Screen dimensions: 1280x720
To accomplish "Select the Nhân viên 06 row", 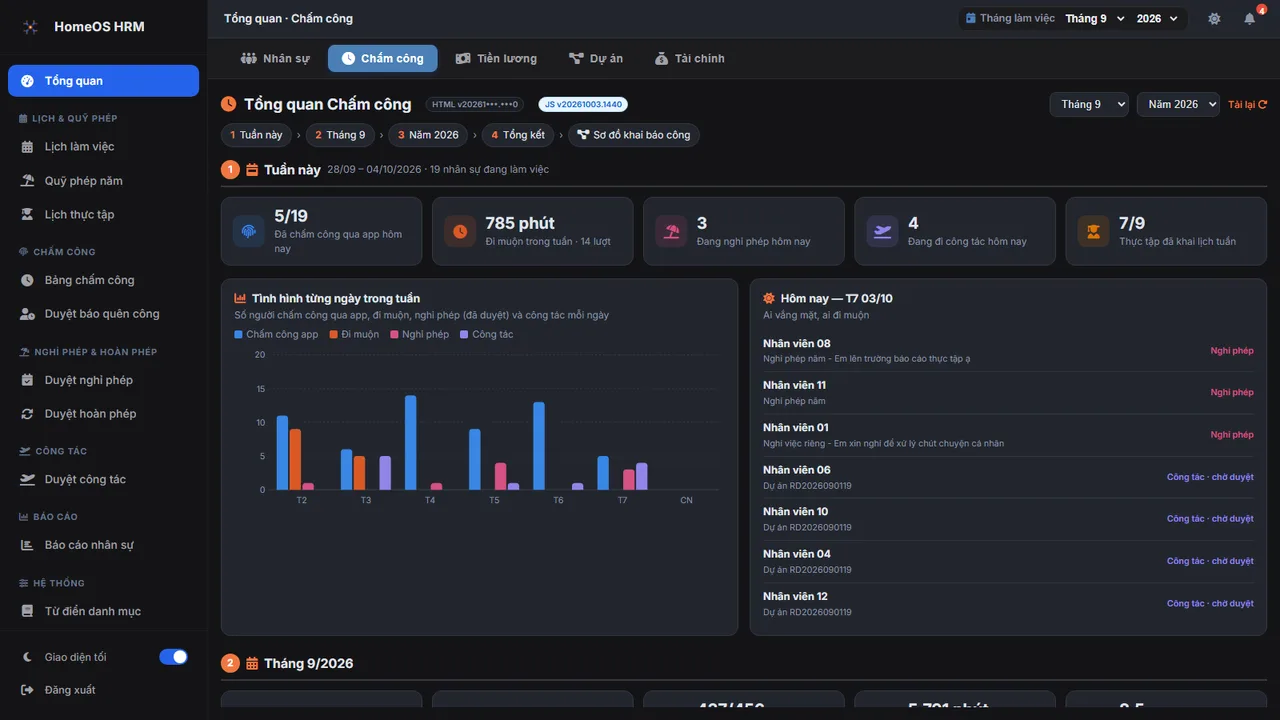I will (1008, 477).
